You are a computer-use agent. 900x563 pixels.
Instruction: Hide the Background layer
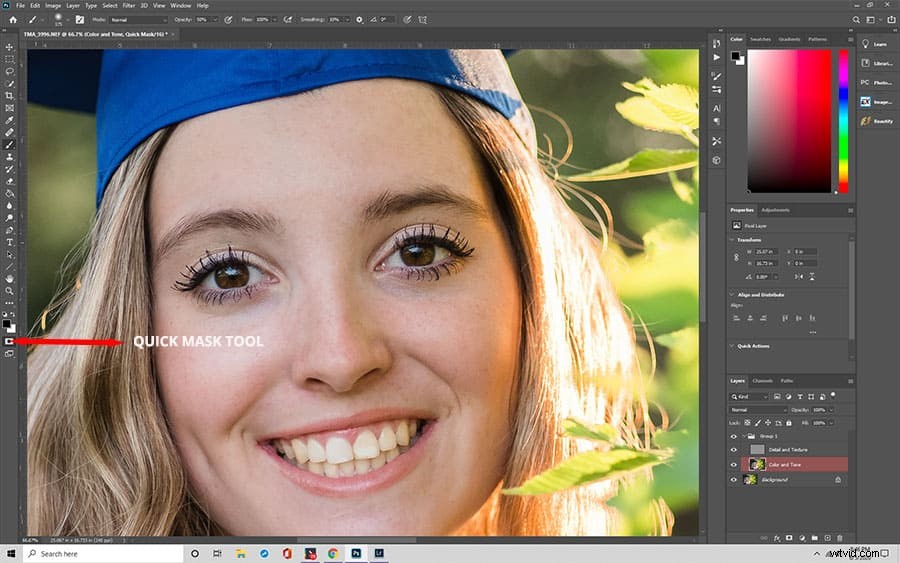click(x=734, y=480)
